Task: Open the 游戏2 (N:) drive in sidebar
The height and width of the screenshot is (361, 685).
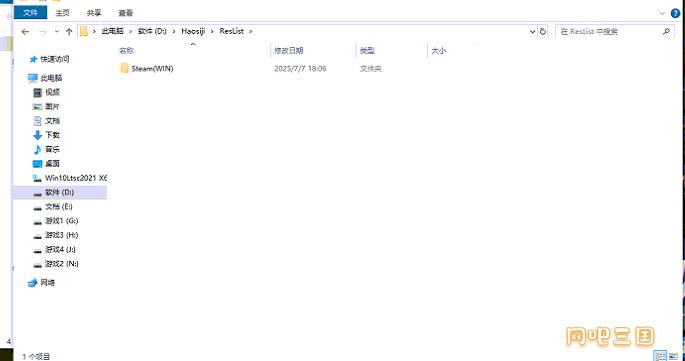Action: (62, 264)
